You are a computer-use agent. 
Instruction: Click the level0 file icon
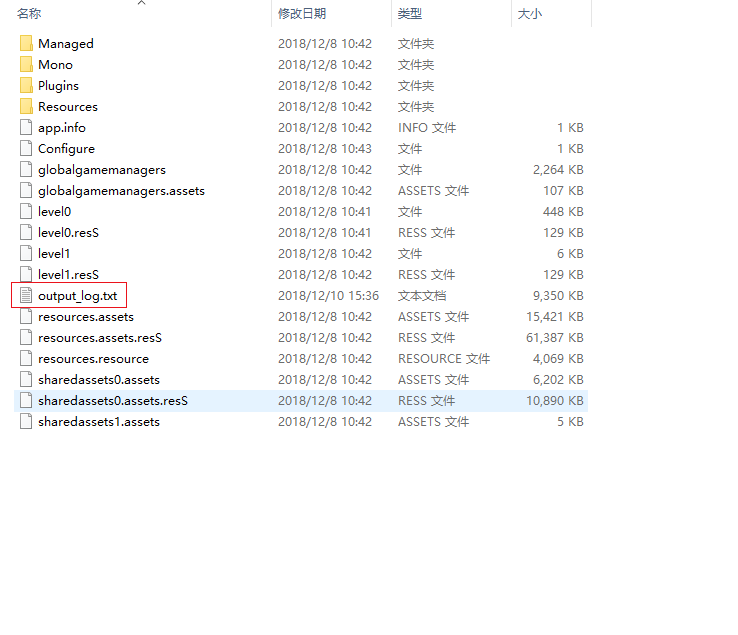coord(26,211)
